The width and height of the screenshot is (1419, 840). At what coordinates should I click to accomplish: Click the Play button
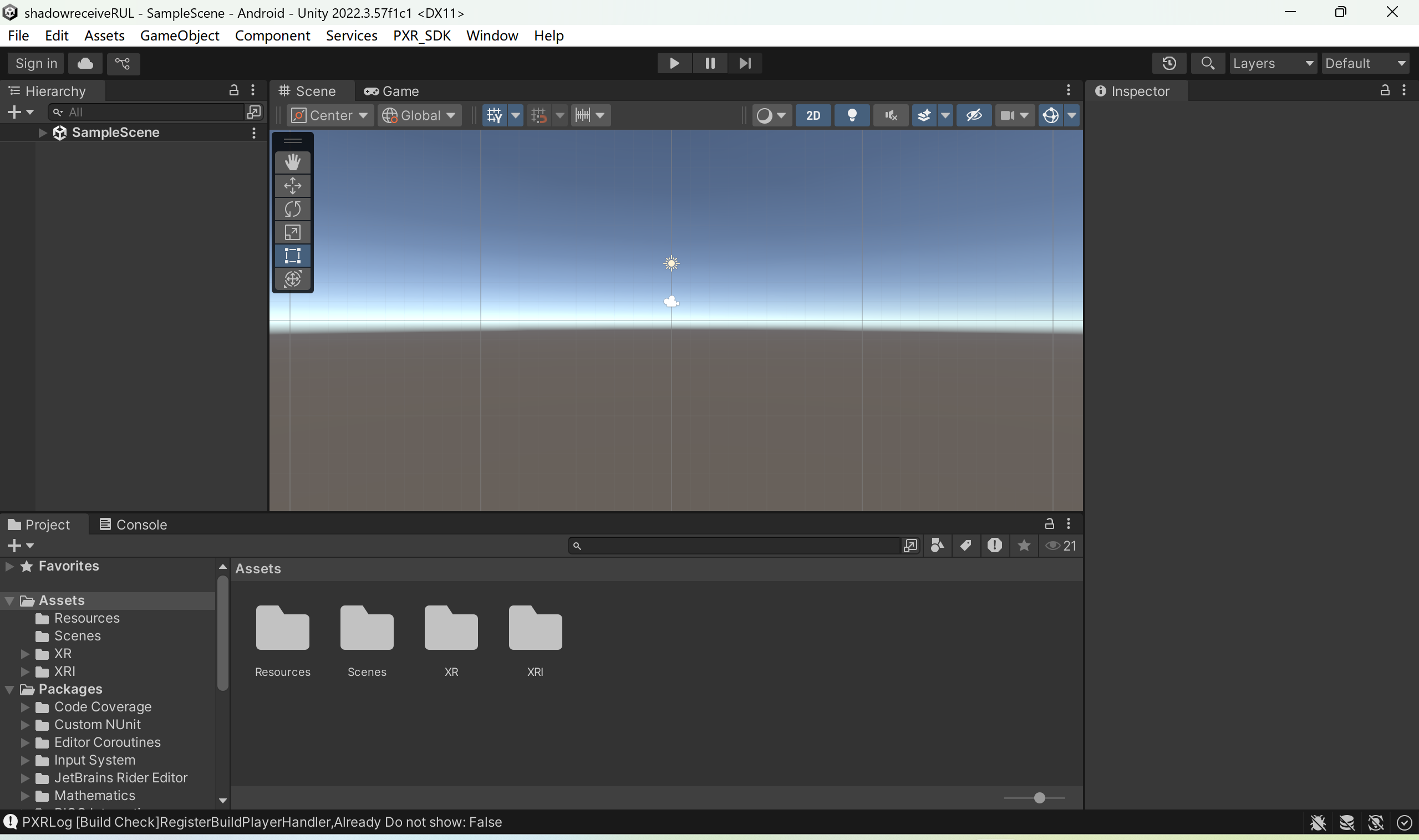click(x=674, y=63)
